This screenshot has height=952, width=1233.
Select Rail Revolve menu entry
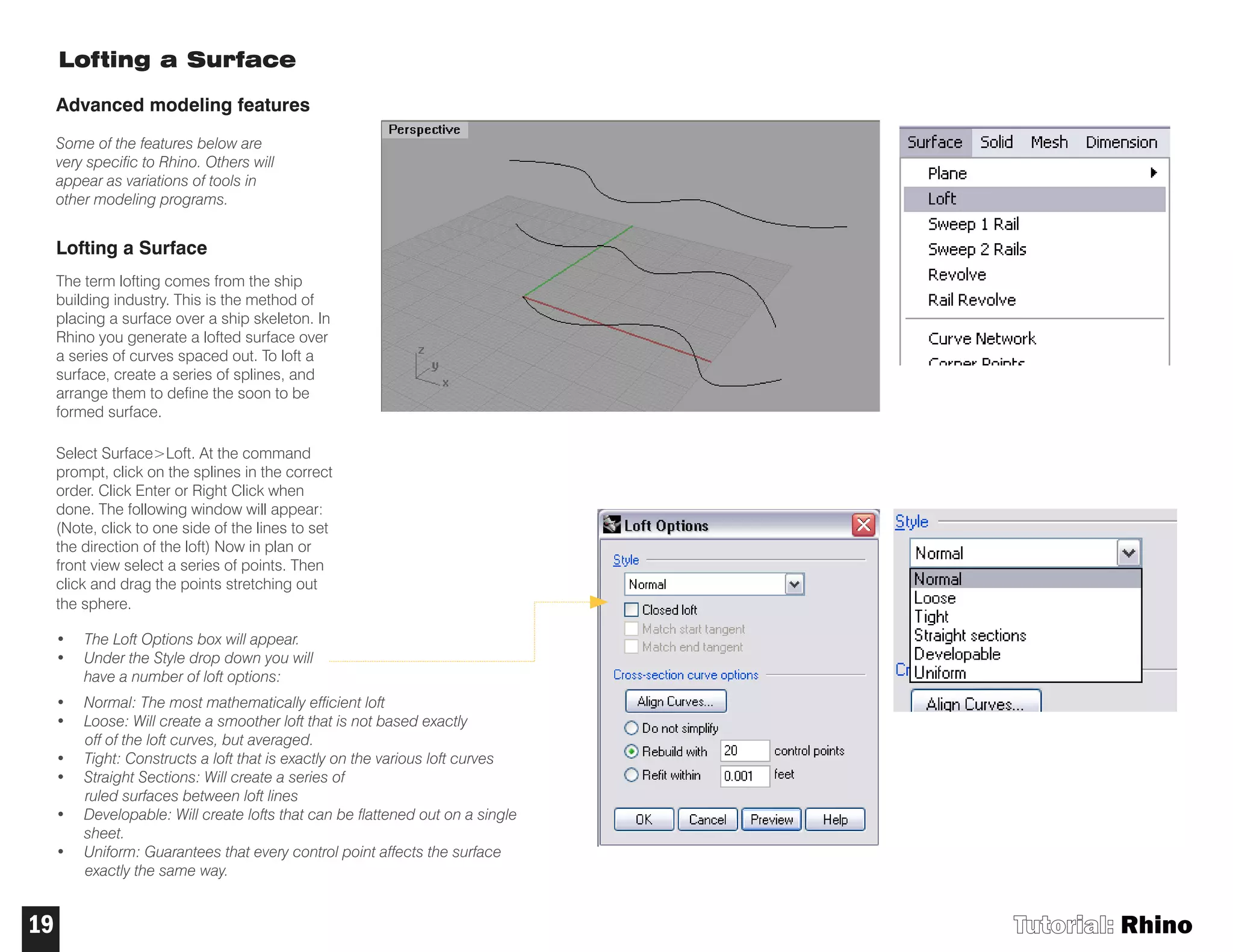click(971, 300)
